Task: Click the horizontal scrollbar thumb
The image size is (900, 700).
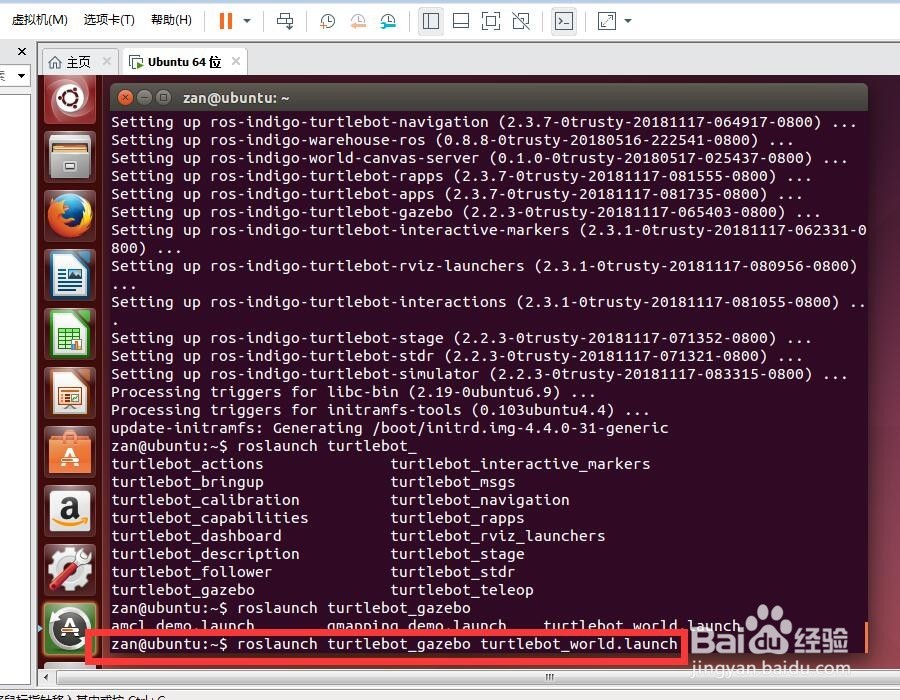Action: pyautogui.click(x=550, y=677)
